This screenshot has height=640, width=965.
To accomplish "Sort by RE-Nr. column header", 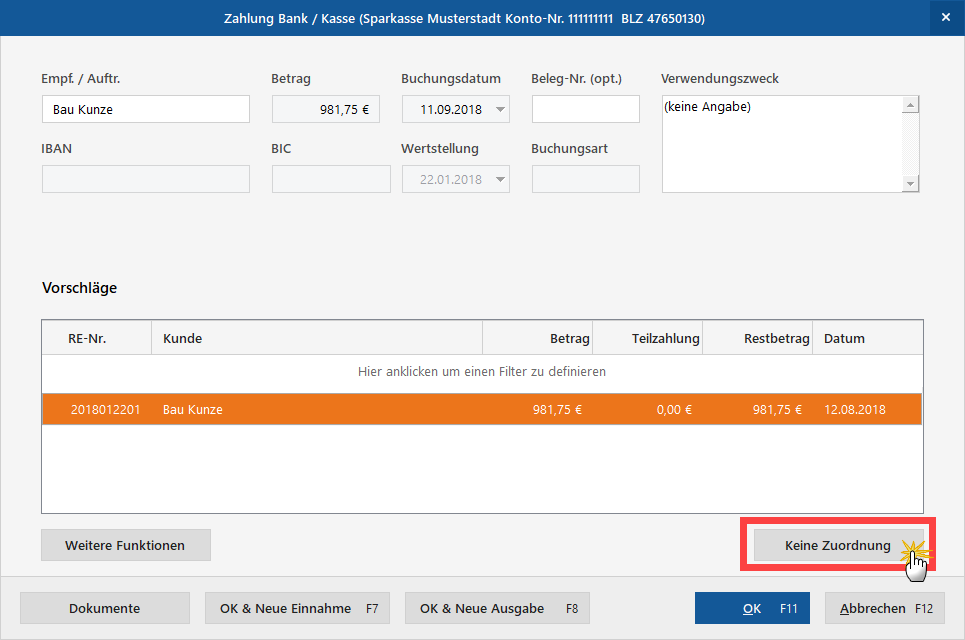I will click(x=97, y=338).
